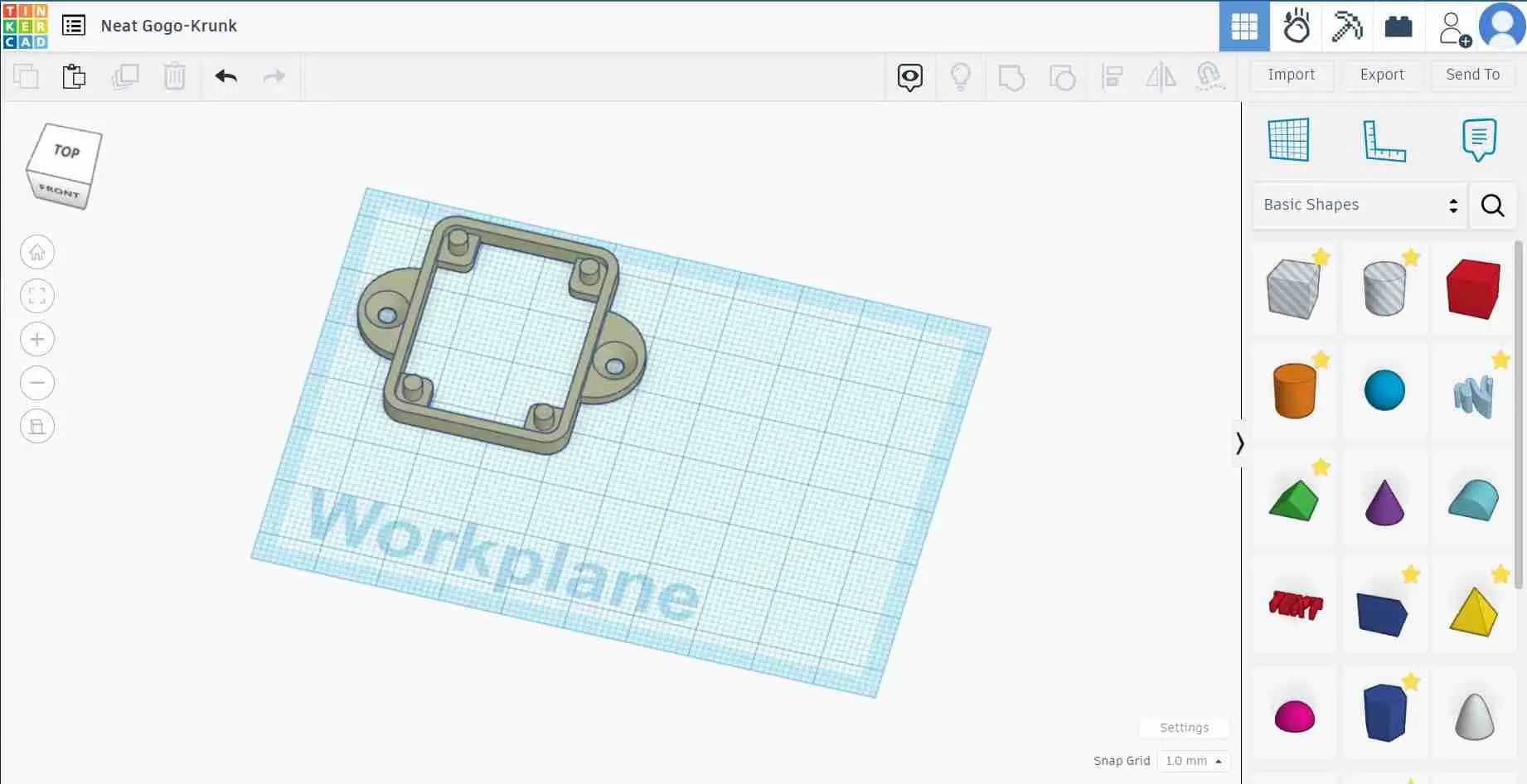
Task: Click the Send To button
Action: pyautogui.click(x=1473, y=75)
